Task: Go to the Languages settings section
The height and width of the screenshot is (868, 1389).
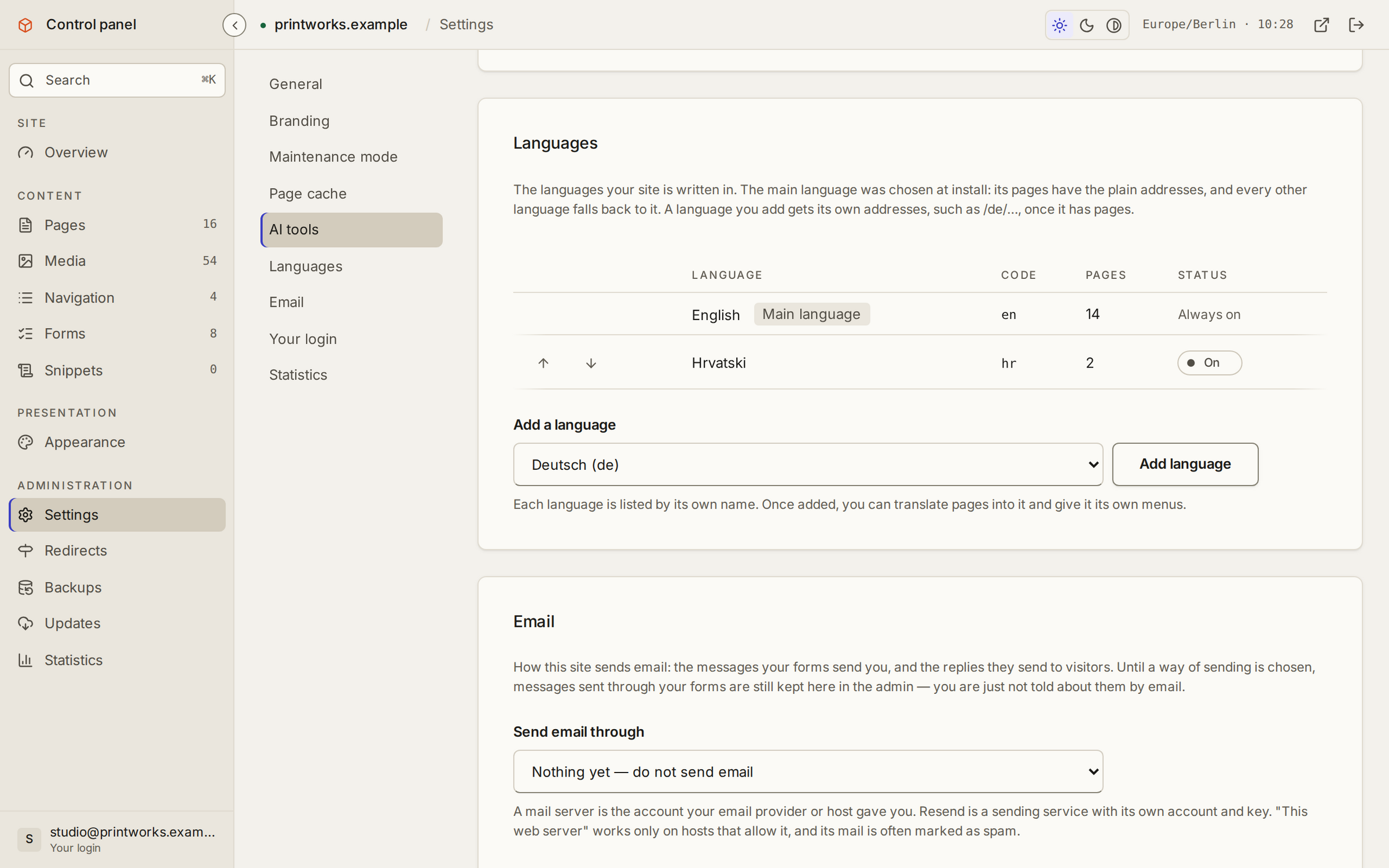Action: 352,266
